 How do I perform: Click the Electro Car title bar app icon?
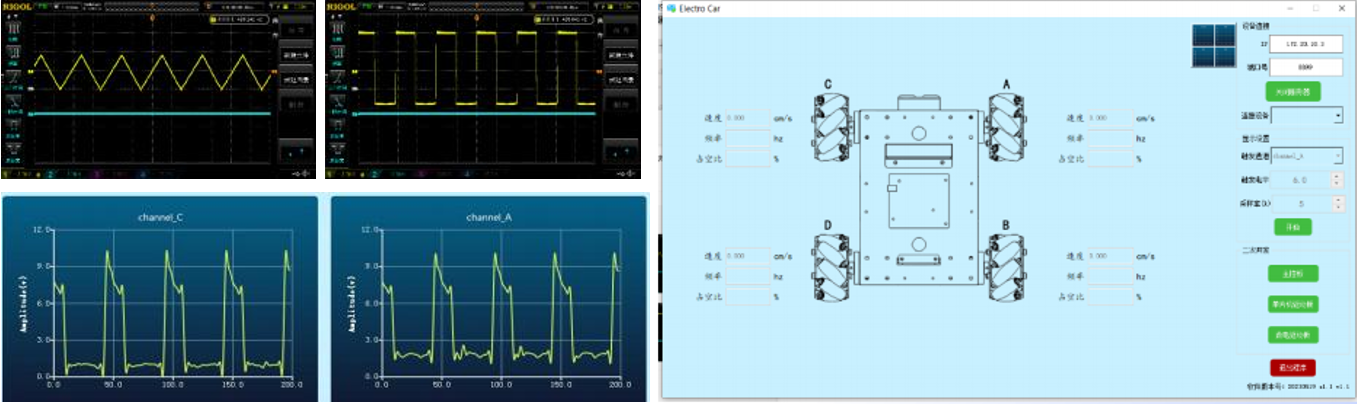(x=671, y=9)
